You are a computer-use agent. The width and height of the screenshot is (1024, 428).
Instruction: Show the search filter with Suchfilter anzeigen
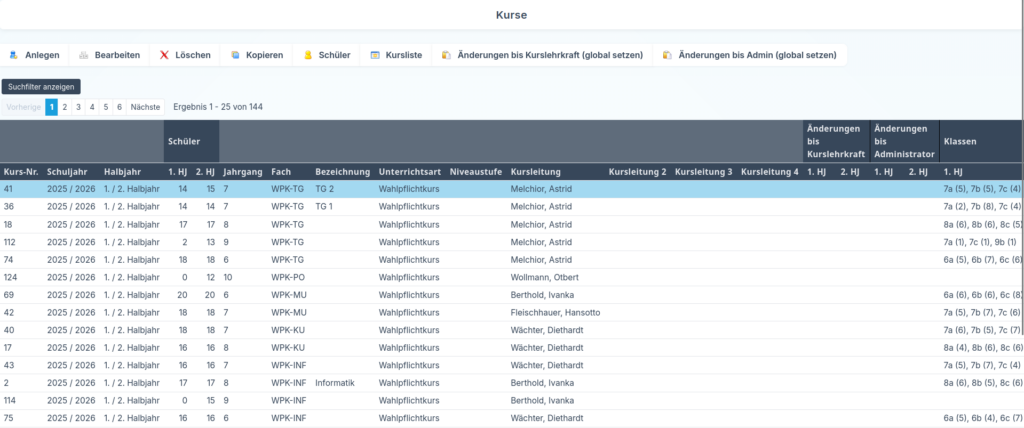tap(41, 87)
